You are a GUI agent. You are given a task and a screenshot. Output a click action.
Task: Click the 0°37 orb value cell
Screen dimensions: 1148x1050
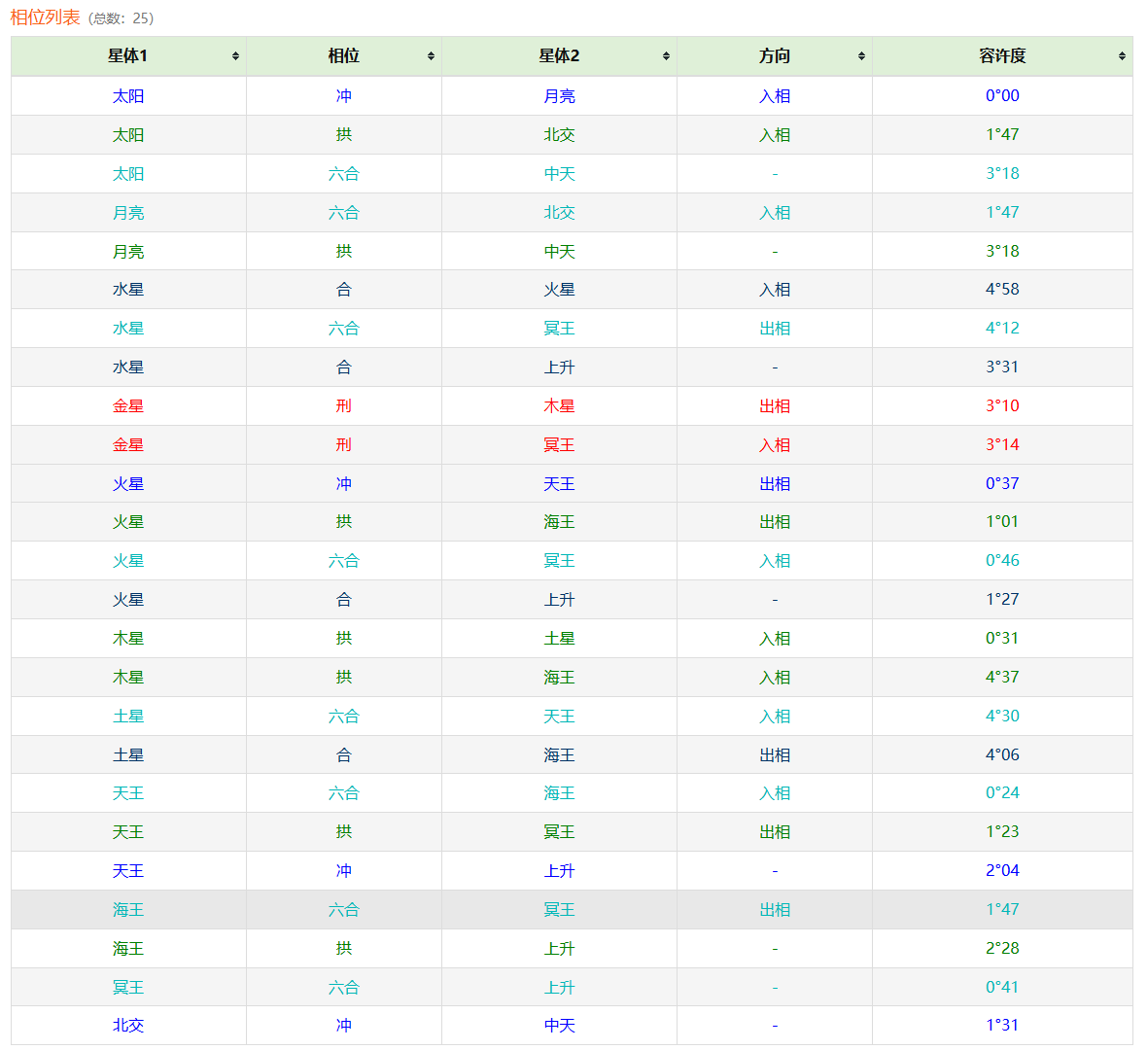tap(1002, 484)
